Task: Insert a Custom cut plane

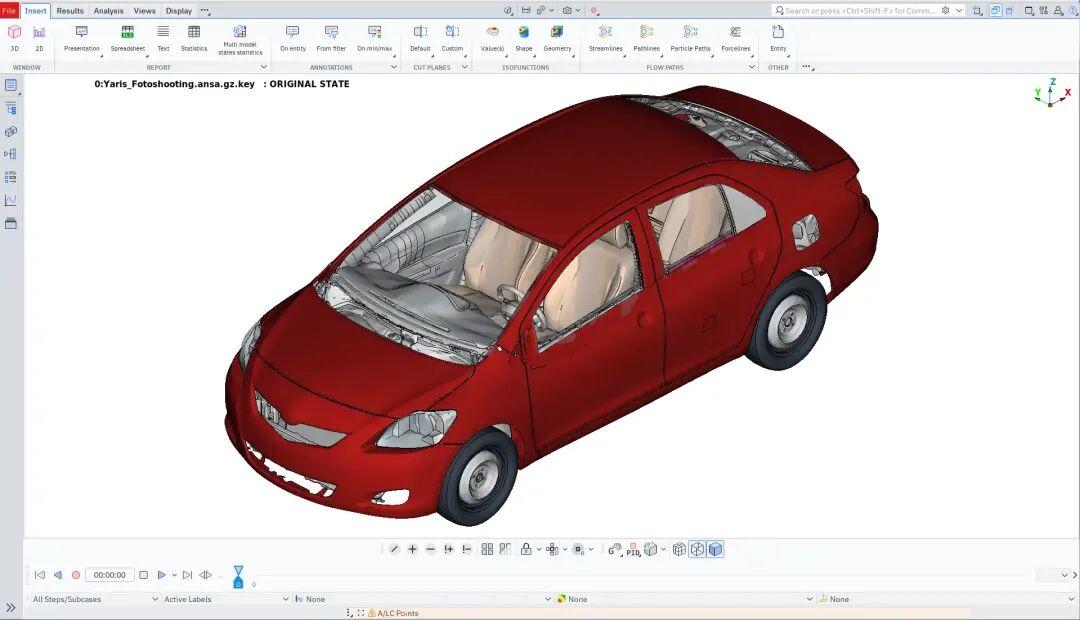Action: click(452, 38)
